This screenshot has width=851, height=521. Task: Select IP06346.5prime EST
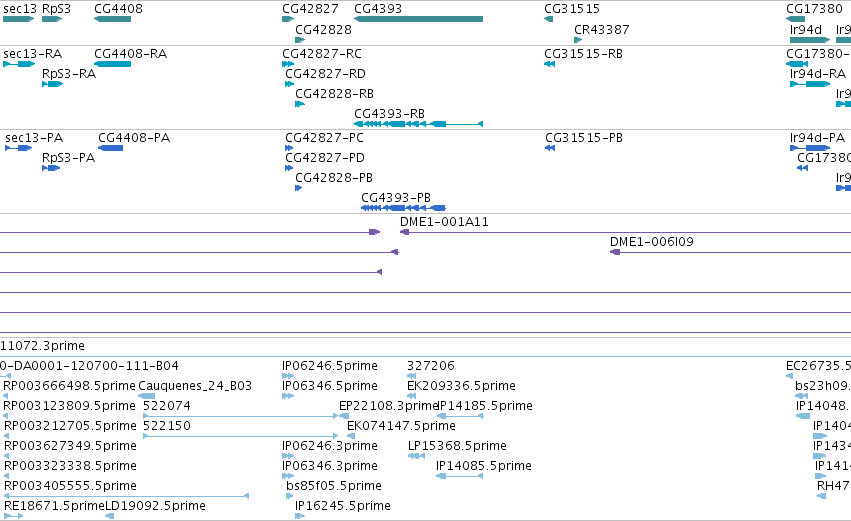coord(330,386)
